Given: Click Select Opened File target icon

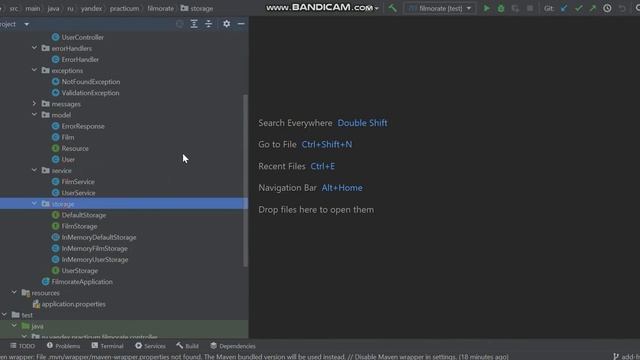Looking at the screenshot, I should point(180,24).
